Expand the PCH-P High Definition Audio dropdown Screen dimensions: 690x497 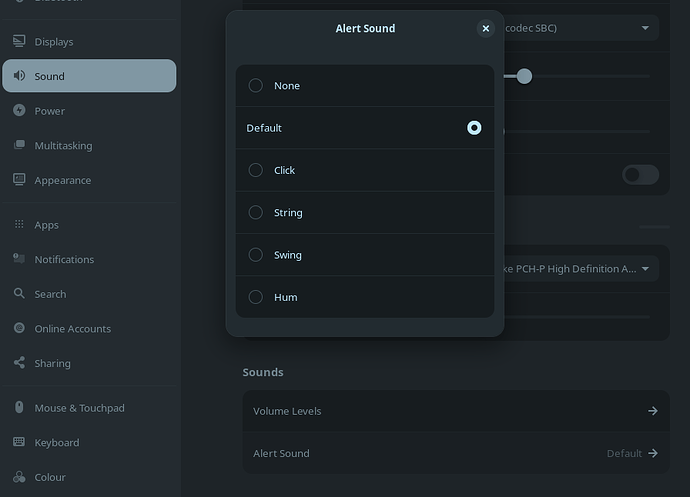(581, 269)
